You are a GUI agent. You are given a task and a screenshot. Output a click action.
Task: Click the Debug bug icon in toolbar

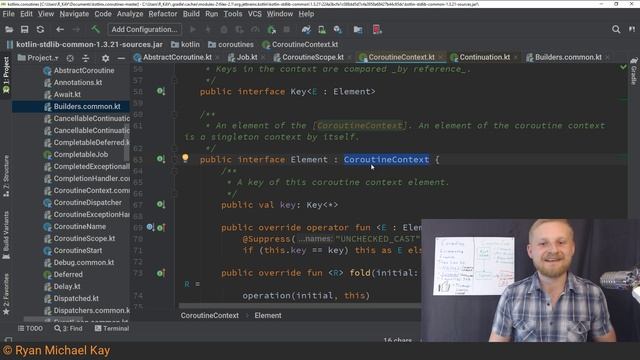[x=224, y=29]
